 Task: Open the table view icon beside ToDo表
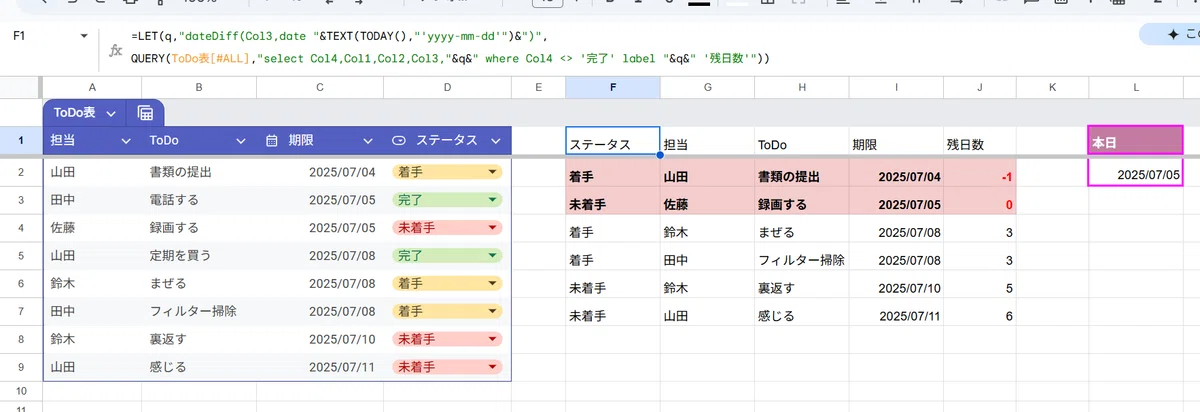[x=145, y=113]
